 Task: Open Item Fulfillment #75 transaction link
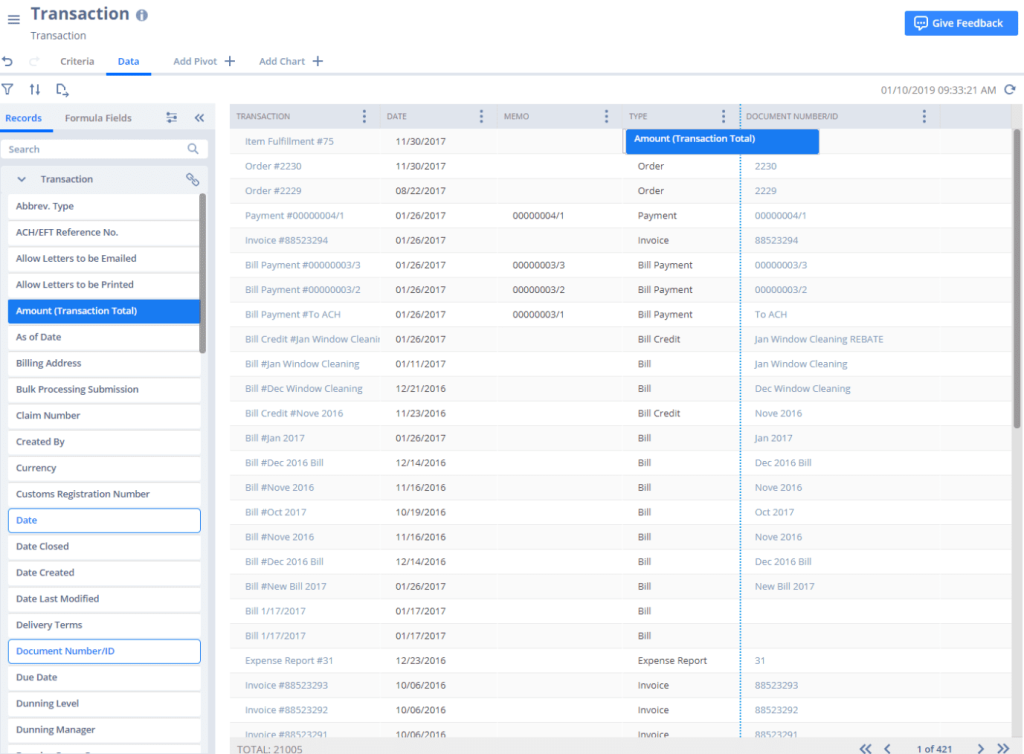pyautogui.click(x=289, y=141)
